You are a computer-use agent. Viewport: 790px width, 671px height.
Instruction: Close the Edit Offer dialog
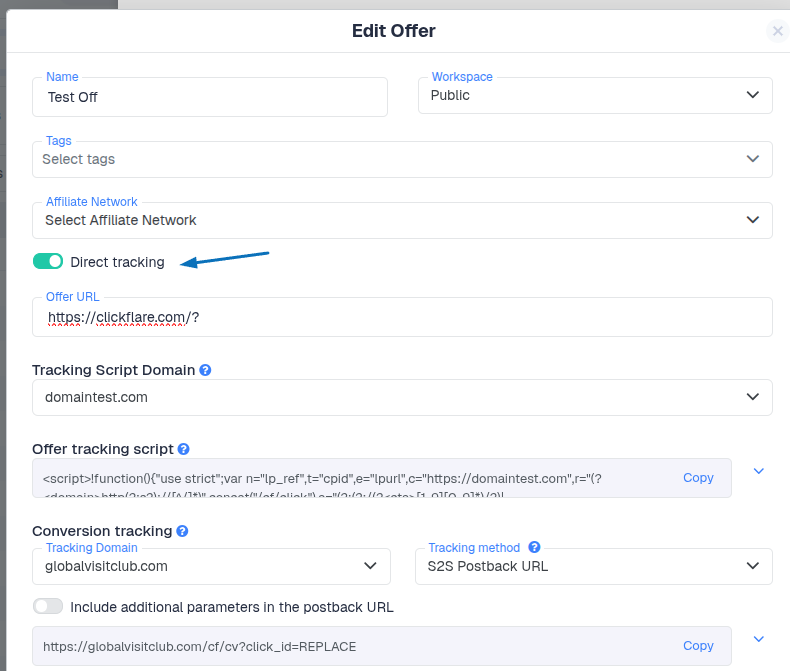(778, 31)
